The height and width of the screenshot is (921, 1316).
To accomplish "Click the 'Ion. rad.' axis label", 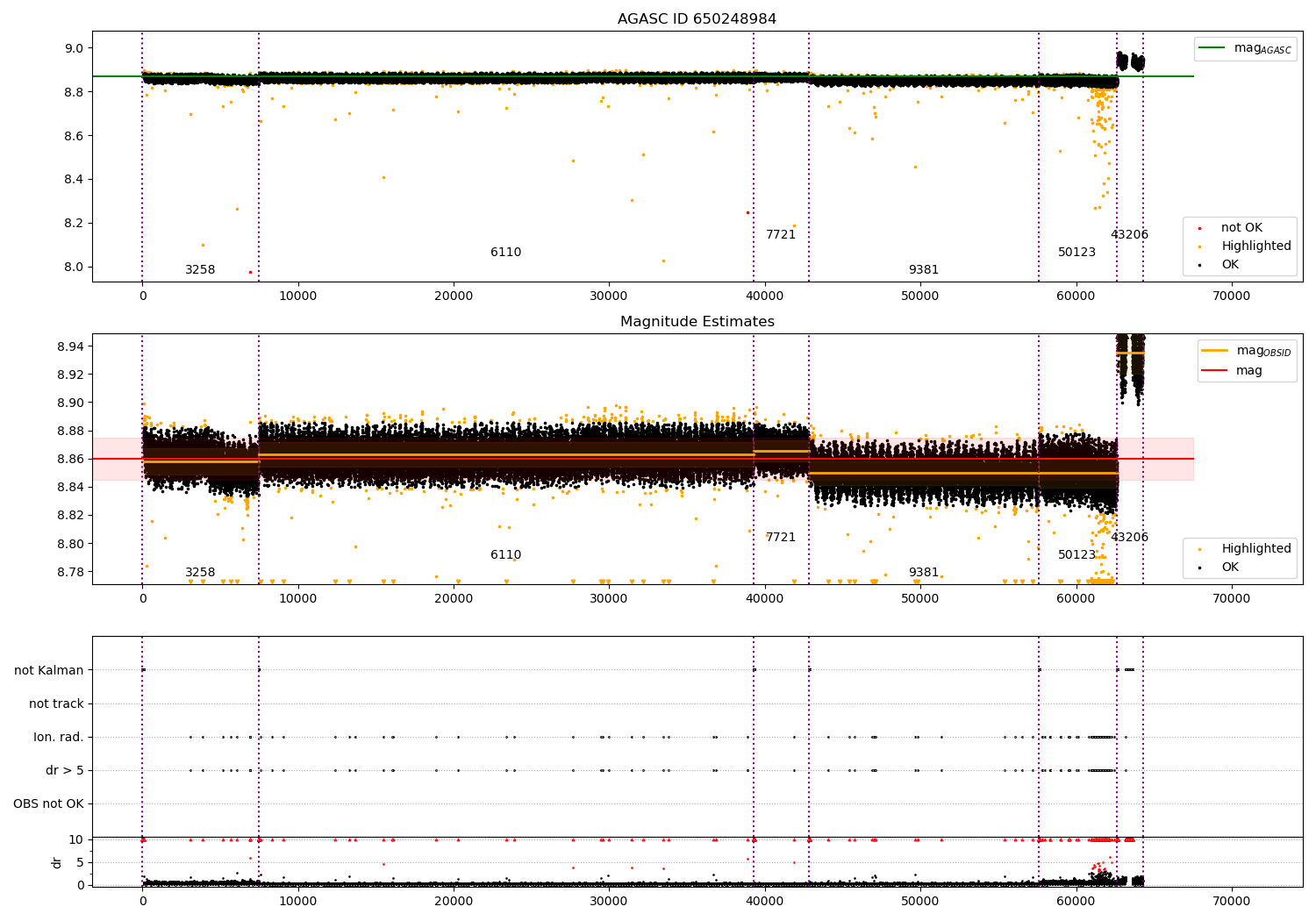I will pyautogui.click(x=59, y=738).
